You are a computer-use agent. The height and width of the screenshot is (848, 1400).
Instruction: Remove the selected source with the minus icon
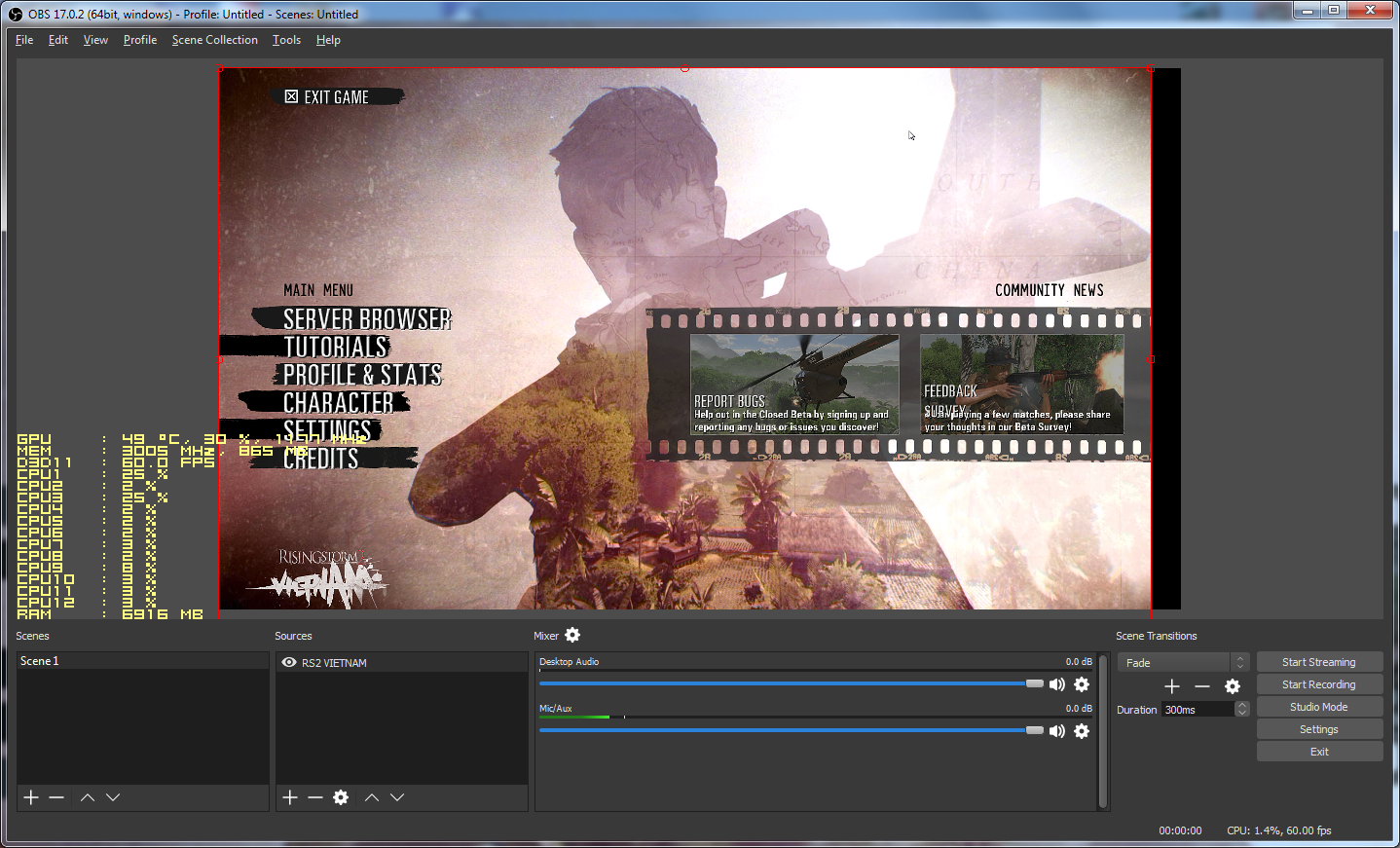click(315, 797)
